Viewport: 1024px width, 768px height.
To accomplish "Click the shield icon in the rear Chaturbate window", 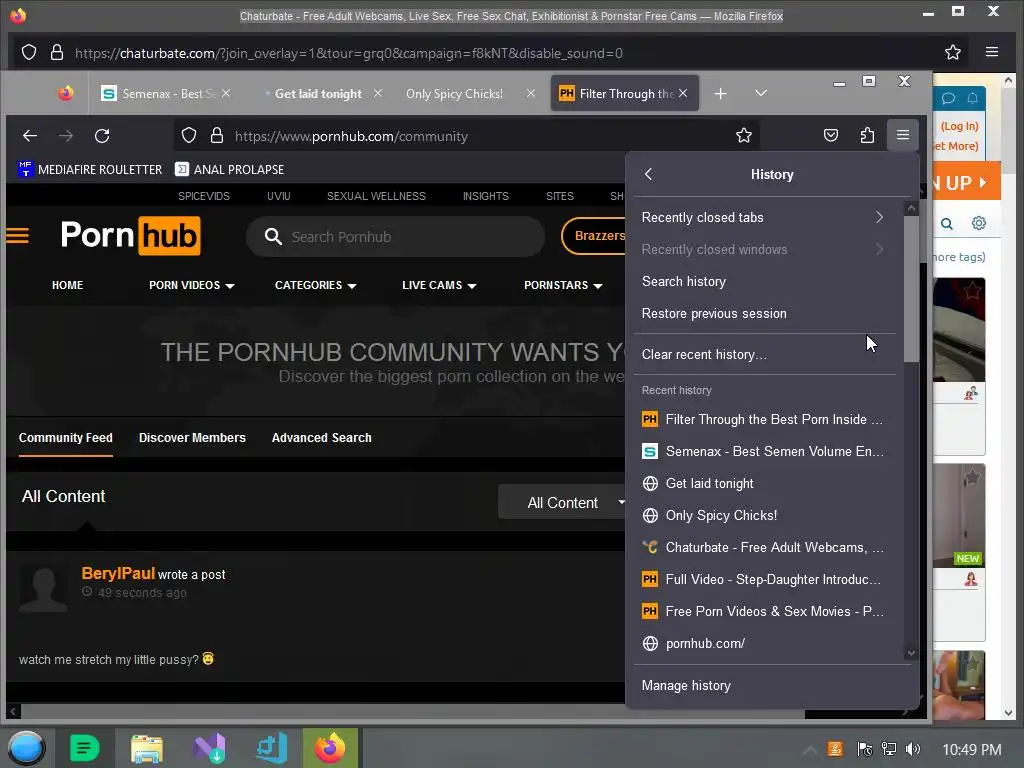I will tap(29, 52).
